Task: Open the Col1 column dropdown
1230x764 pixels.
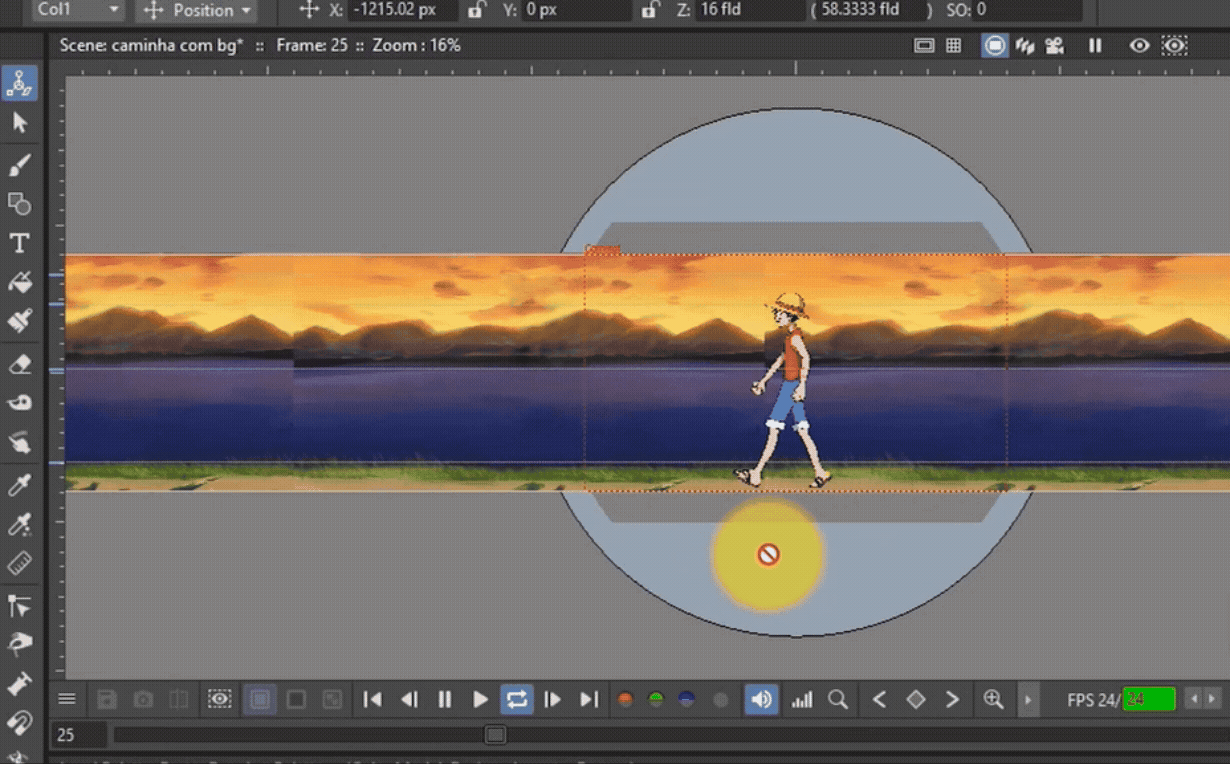Action: click(77, 10)
